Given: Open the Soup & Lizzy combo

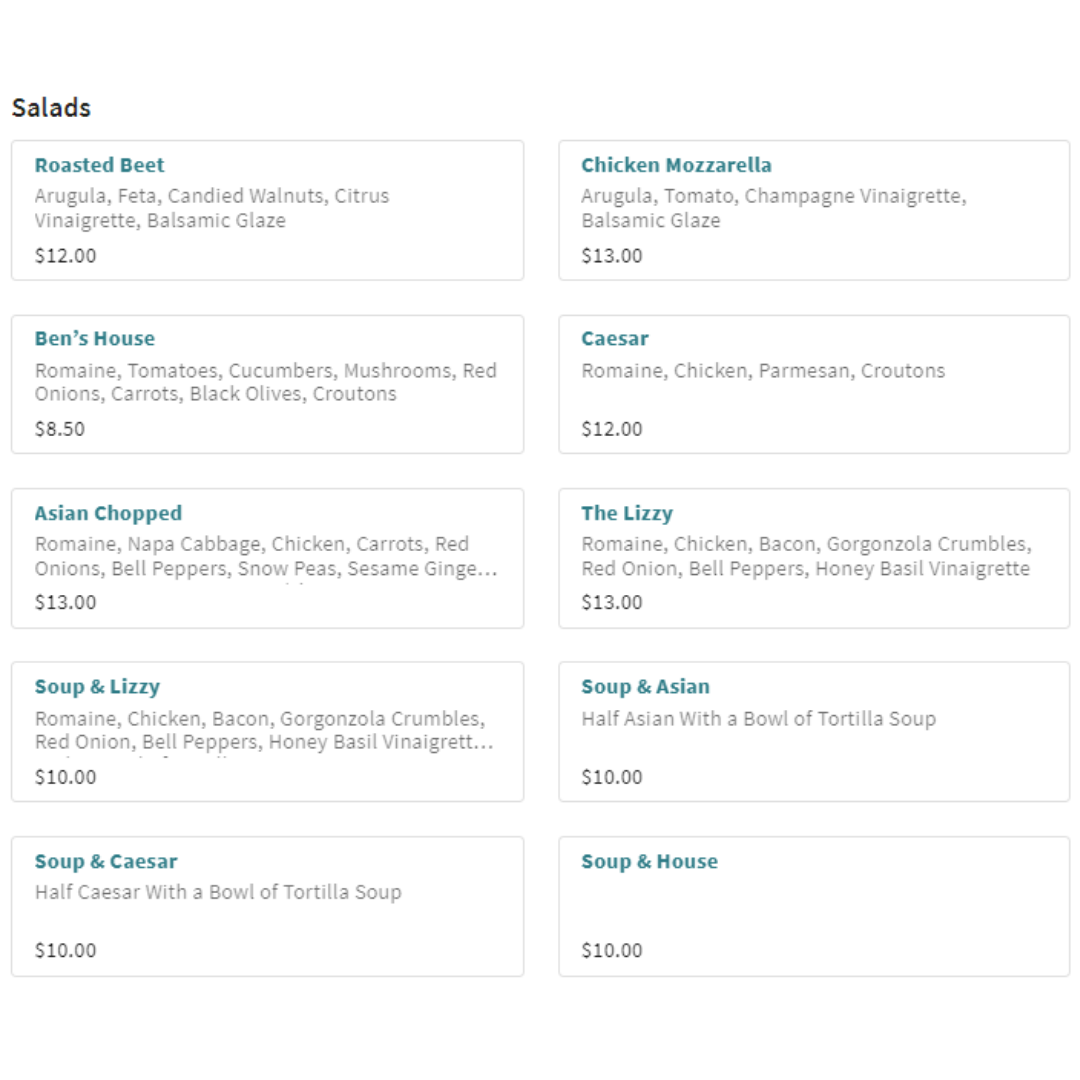Looking at the screenshot, I should 97,687.
